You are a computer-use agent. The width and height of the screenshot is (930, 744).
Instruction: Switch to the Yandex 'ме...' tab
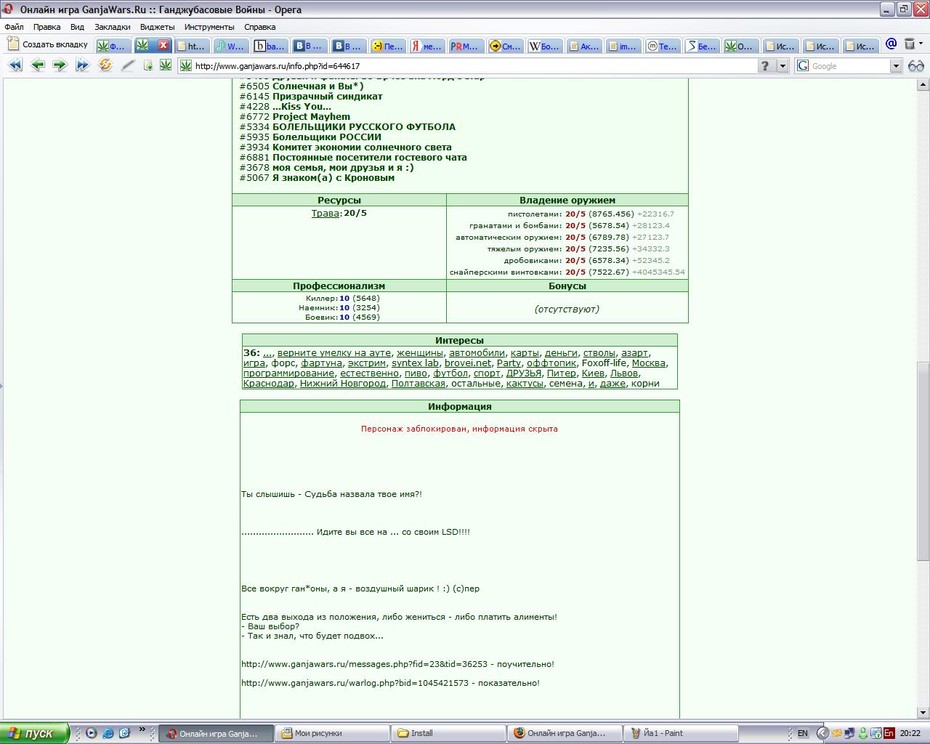[x=426, y=46]
